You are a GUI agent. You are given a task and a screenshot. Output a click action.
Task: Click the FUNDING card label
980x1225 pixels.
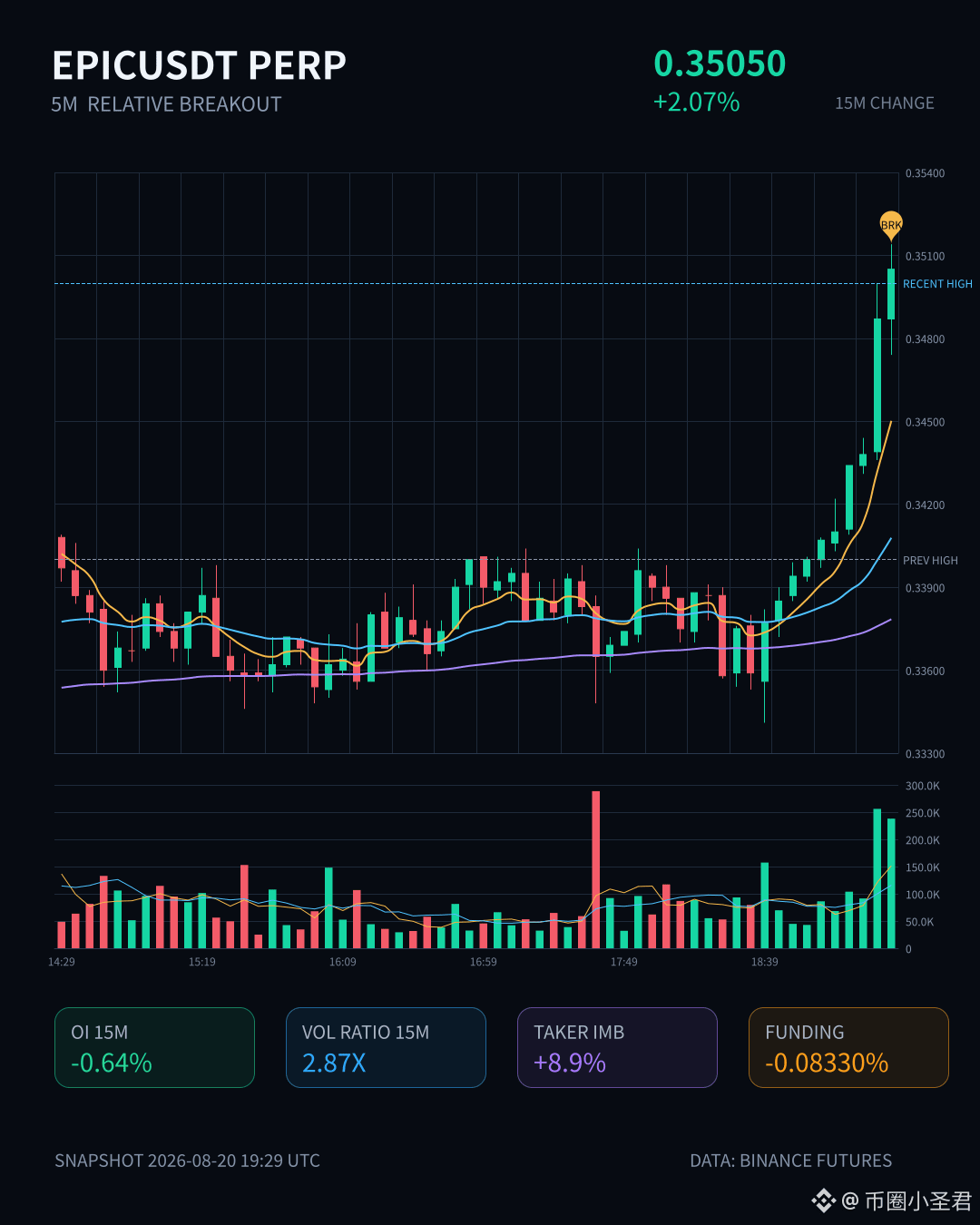tap(805, 1033)
